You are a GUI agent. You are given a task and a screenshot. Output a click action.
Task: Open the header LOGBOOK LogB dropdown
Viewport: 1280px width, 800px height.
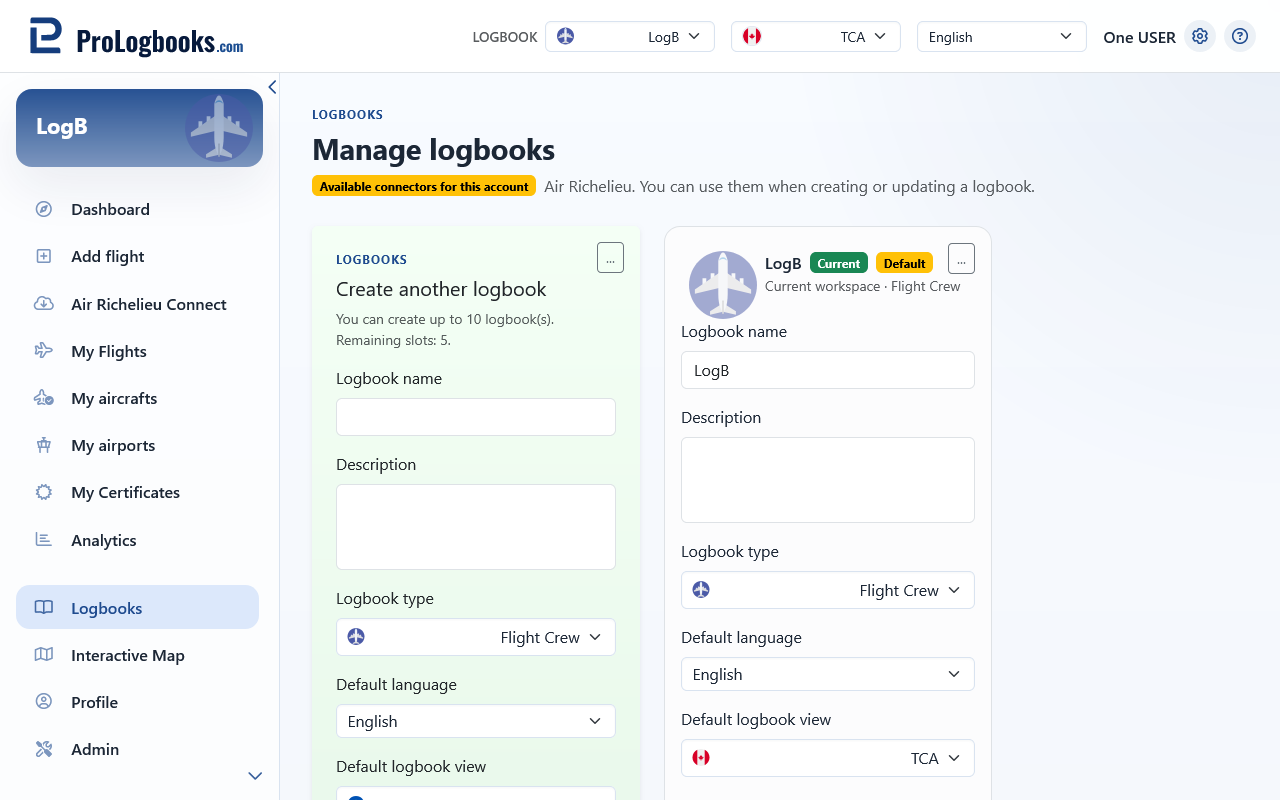coord(630,37)
